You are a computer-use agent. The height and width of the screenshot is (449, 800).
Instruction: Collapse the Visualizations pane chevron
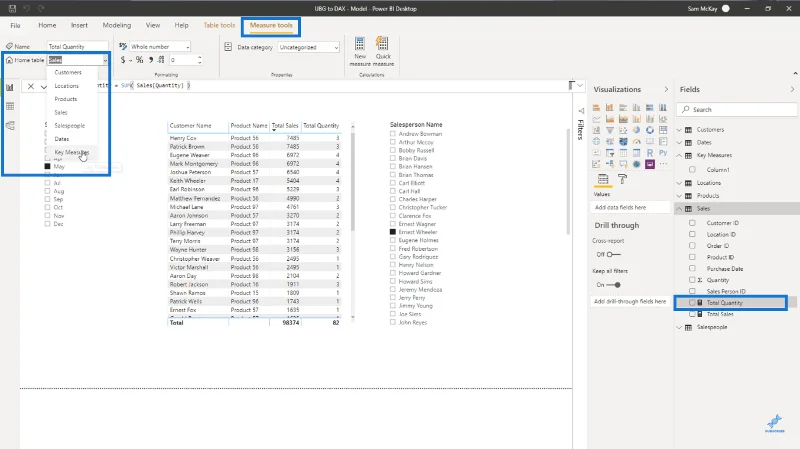coord(666,89)
